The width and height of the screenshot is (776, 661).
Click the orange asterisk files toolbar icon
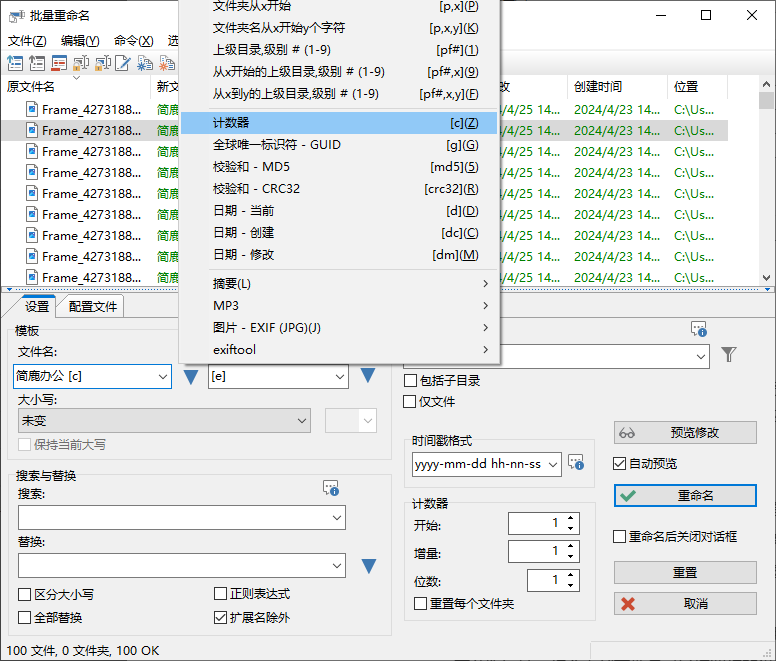tap(167, 63)
